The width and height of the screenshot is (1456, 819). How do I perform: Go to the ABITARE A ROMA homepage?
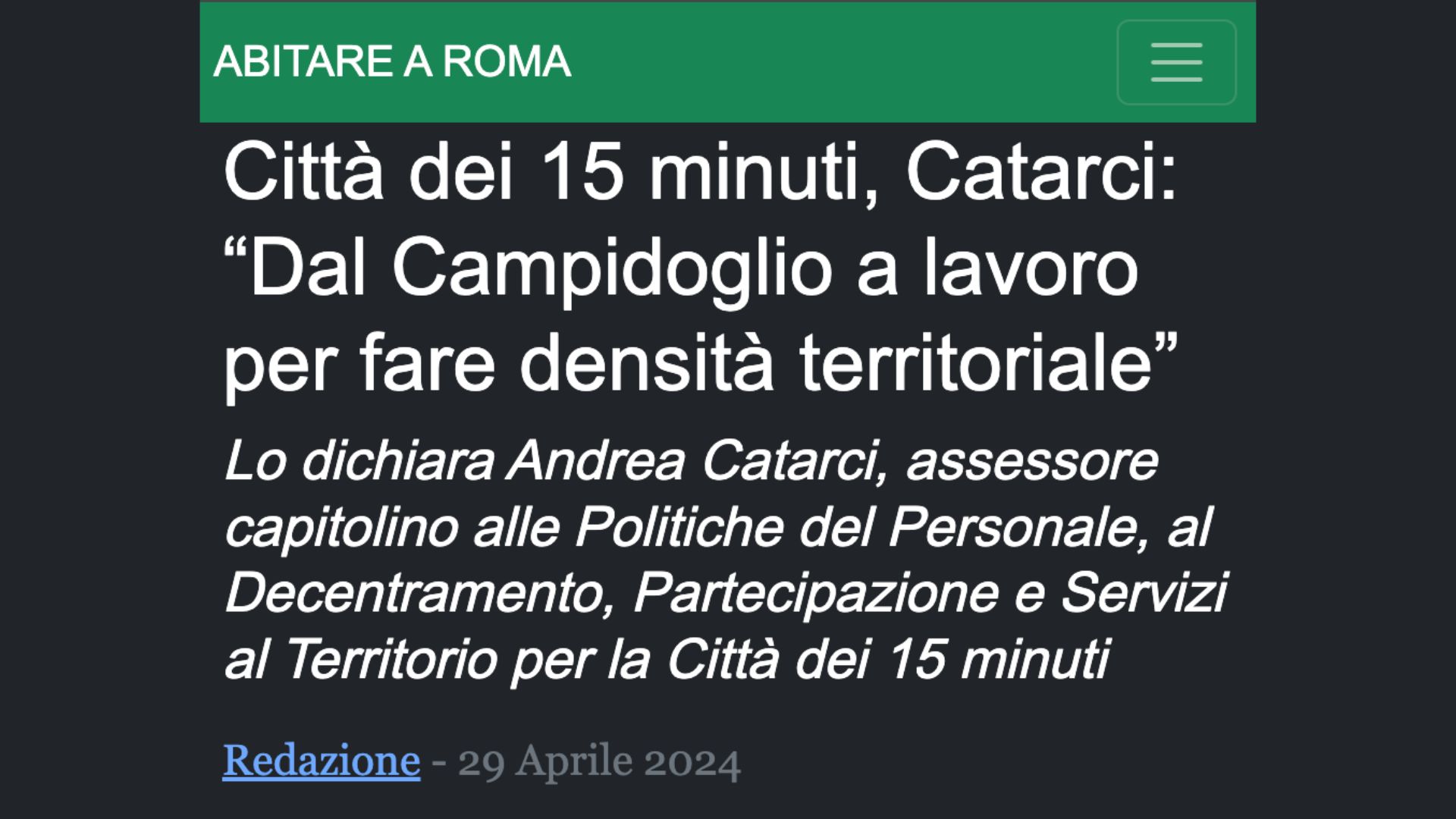point(392,61)
